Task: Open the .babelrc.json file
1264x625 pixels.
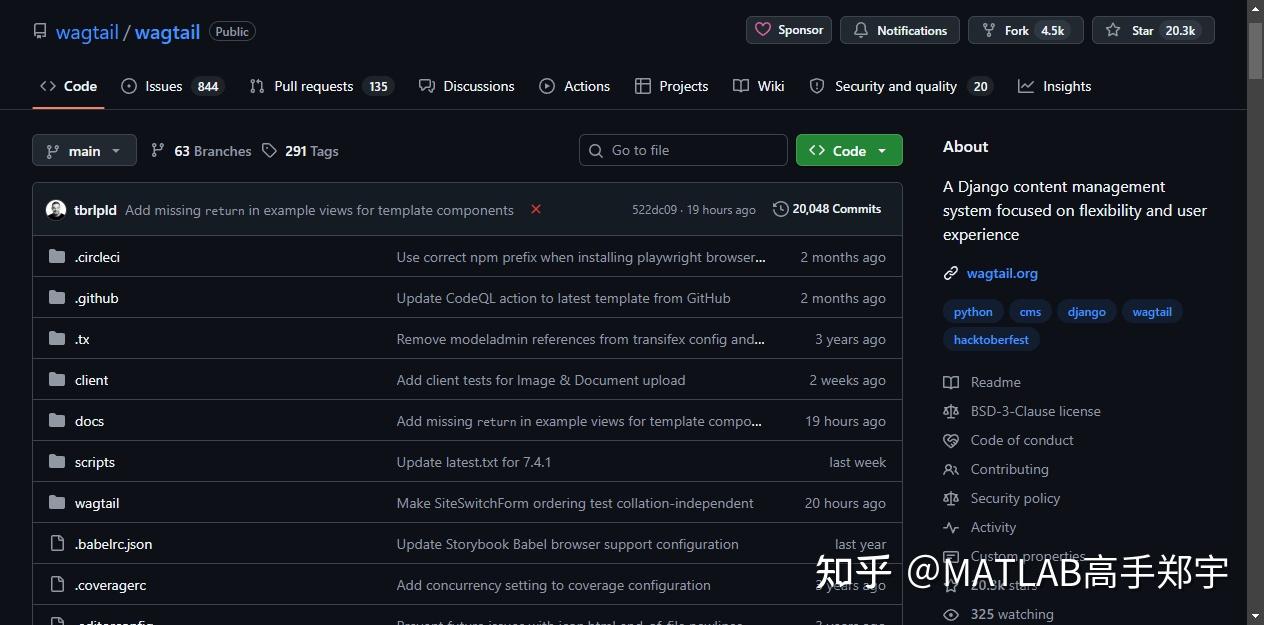Action: (113, 544)
